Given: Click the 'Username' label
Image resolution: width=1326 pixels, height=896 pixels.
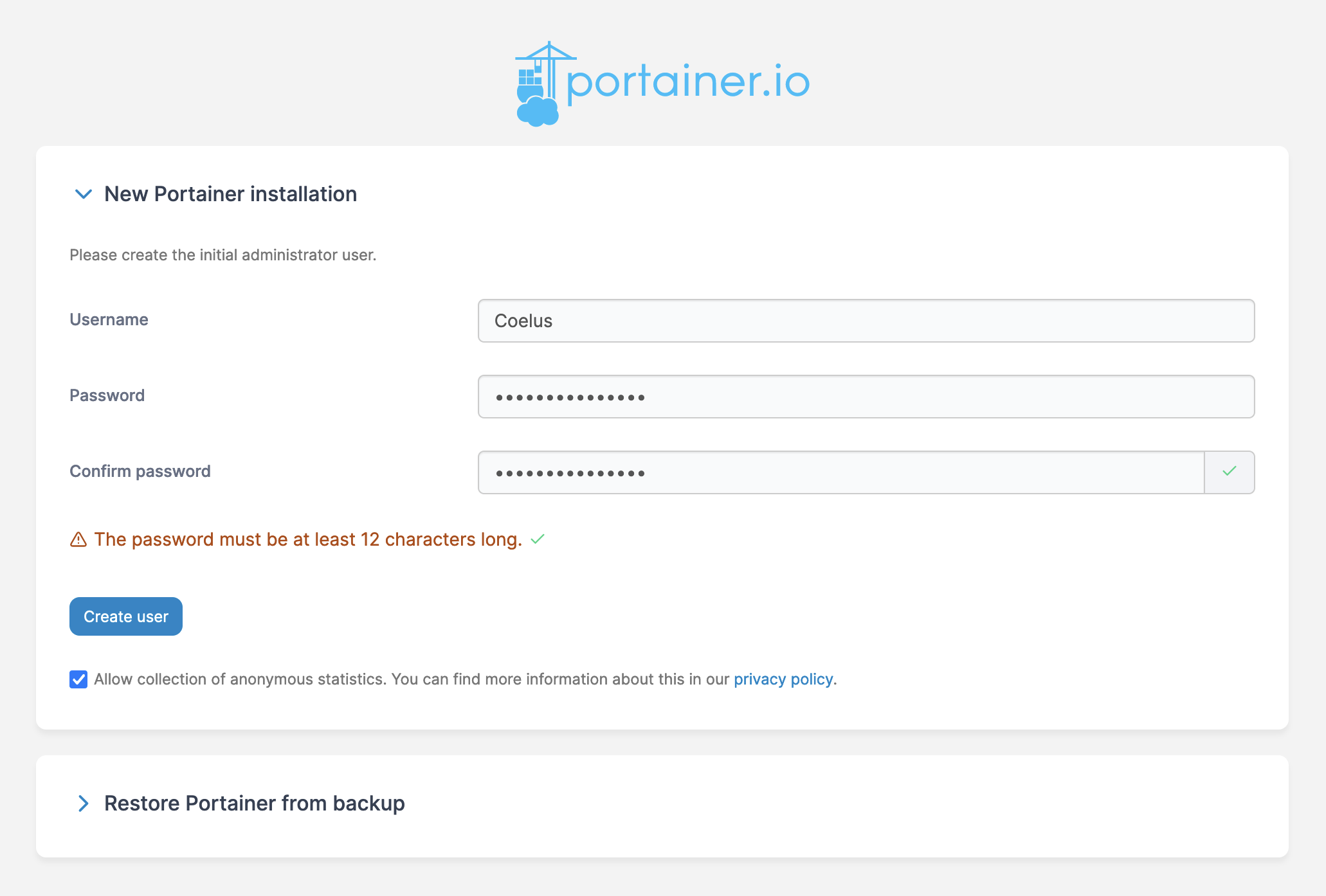Looking at the screenshot, I should pos(109,319).
